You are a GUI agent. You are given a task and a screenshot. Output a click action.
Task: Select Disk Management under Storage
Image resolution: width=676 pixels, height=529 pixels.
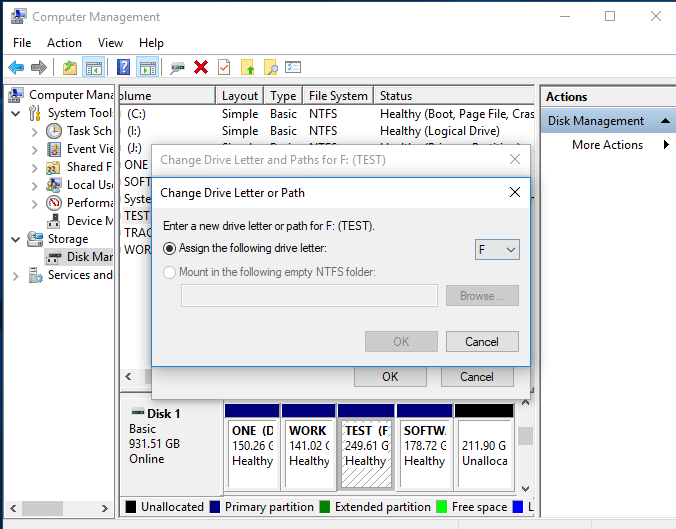point(88,257)
